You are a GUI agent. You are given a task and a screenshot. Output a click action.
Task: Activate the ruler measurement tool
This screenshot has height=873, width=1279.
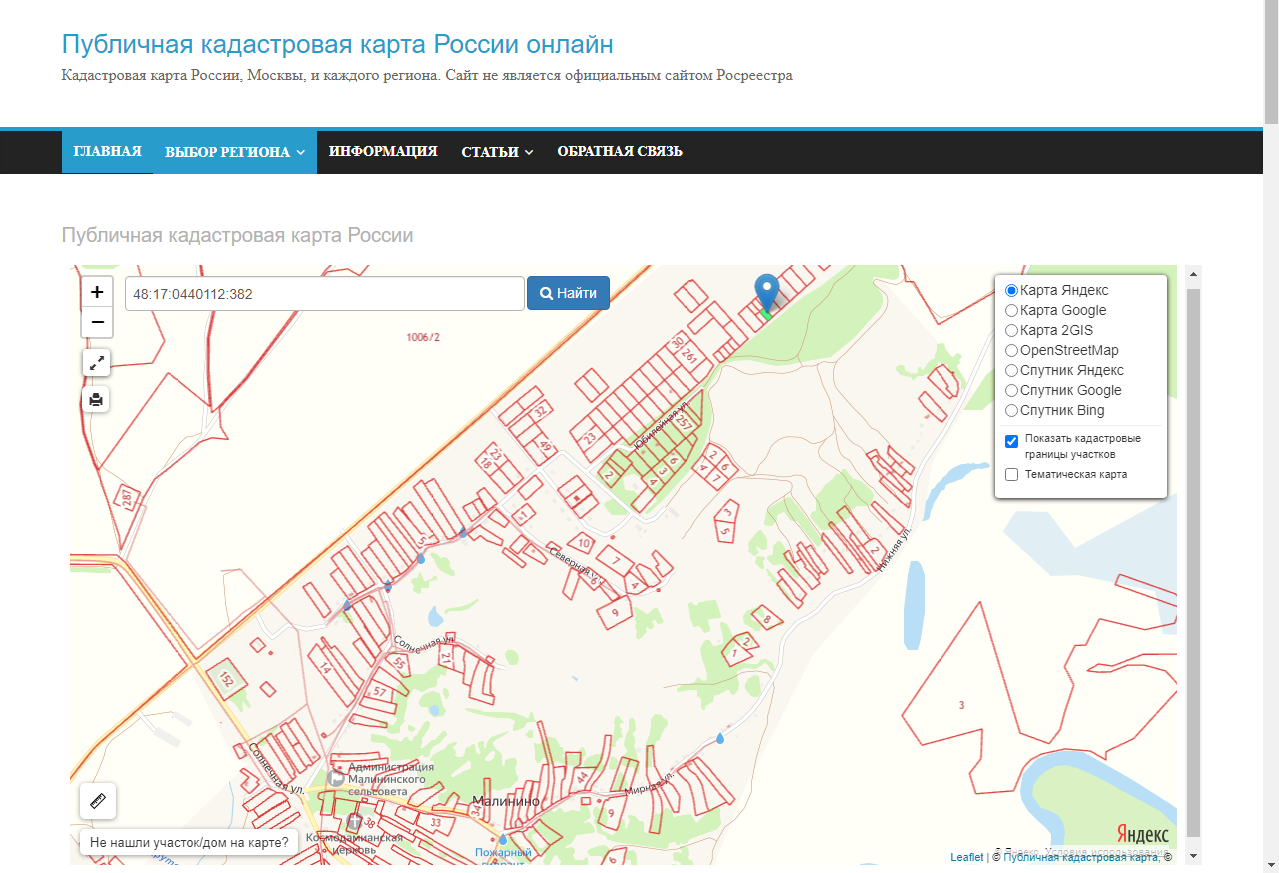[x=98, y=801]
